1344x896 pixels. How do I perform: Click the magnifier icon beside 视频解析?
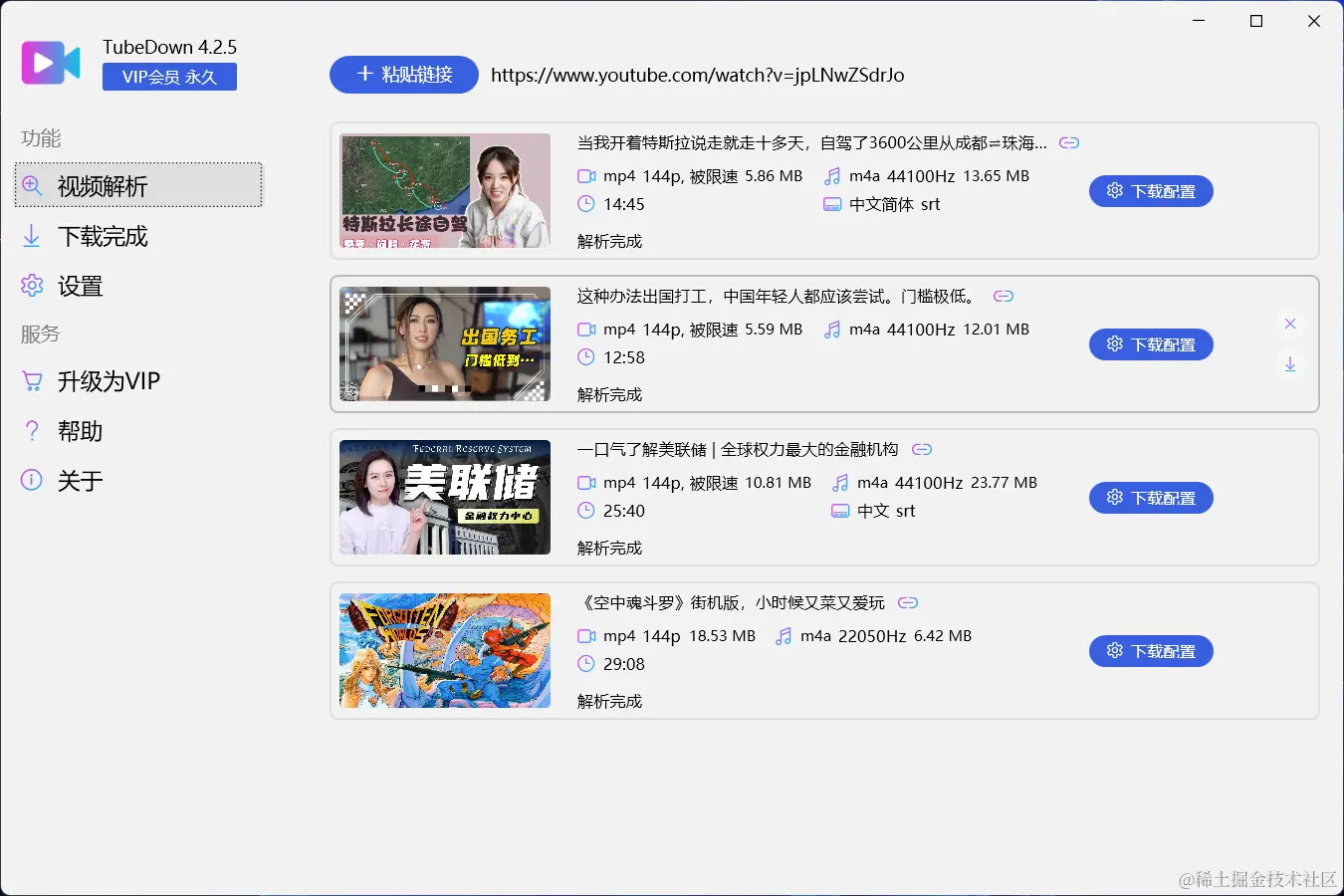pyautogui.click(x=32, y=186)
